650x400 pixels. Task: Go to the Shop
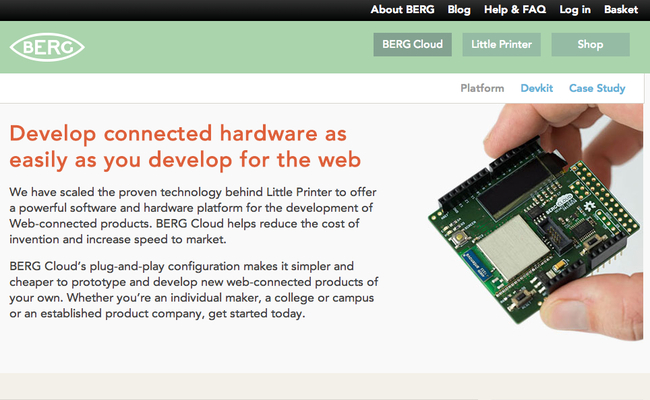point(590,44)
